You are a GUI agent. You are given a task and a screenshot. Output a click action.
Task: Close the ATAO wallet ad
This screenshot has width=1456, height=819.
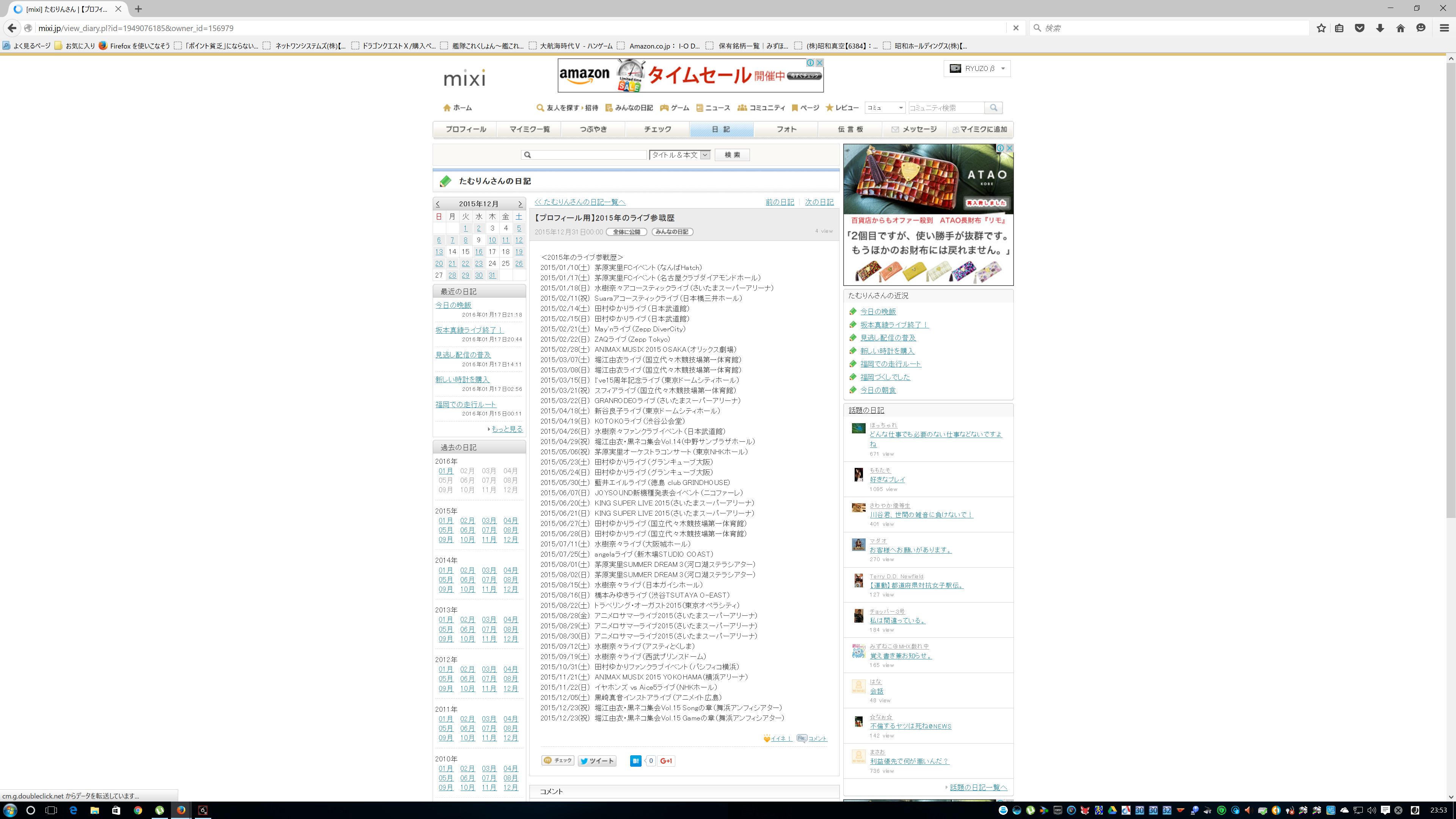[x=1009, y=148]
